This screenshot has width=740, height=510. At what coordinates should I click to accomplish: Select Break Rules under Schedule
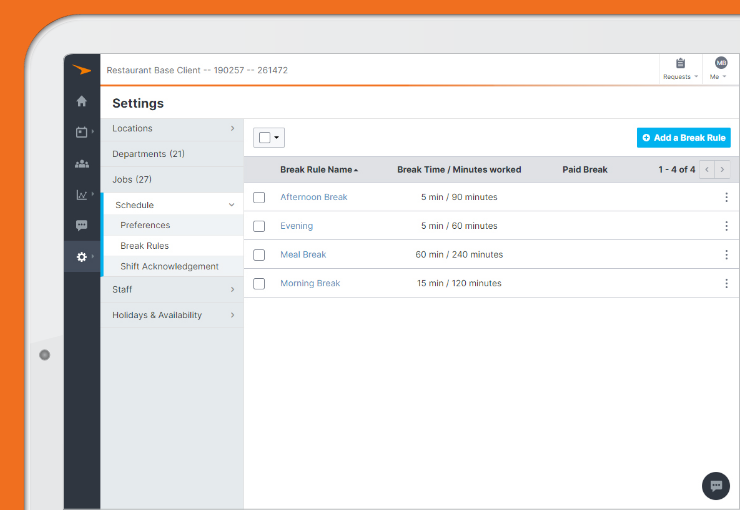point(173,246)
